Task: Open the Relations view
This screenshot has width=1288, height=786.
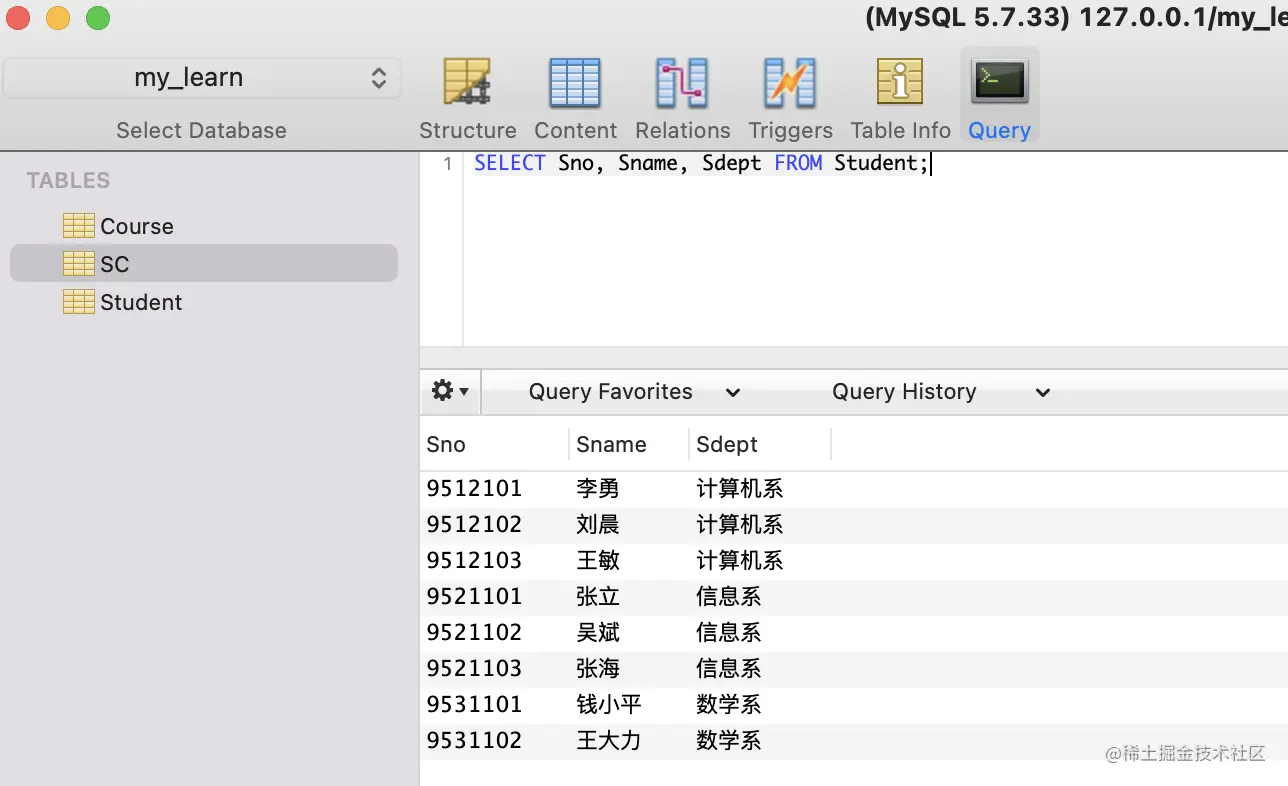Action: [682, 99]
